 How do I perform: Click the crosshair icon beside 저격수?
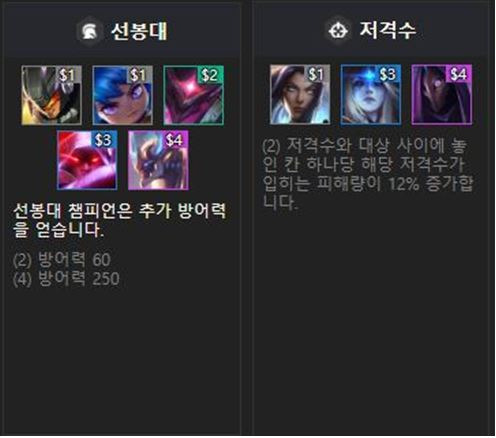pyautogui.click(x=338, y=31)
